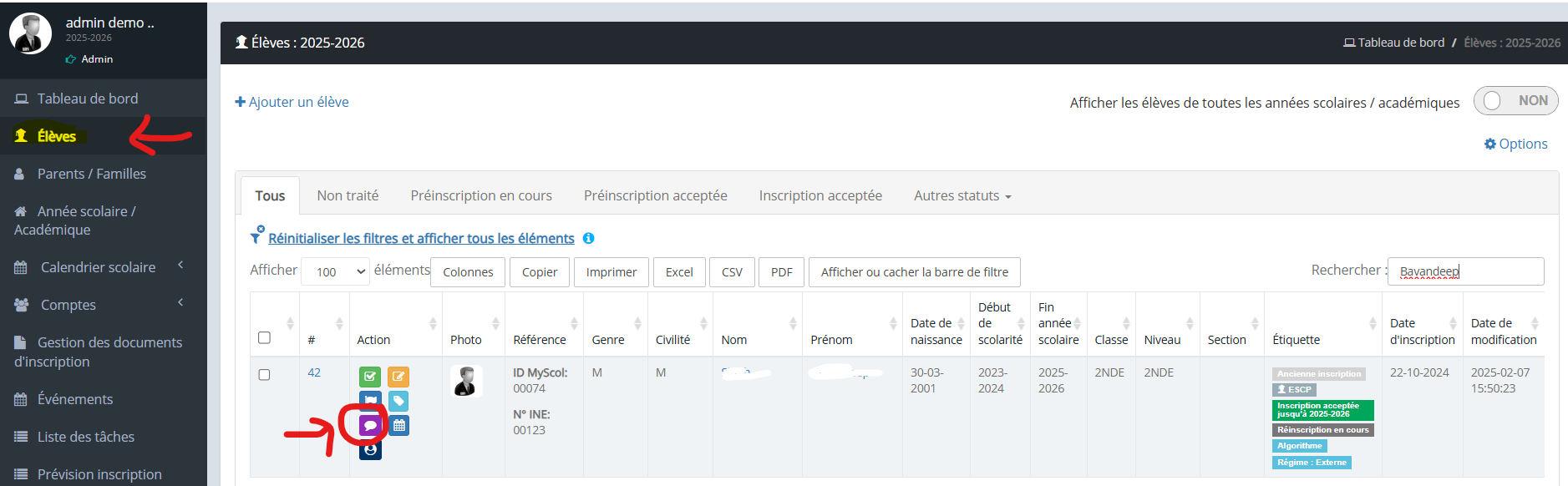Check the select-all checkbox in table header
Image resolution: width=1568 pixels, height=486 pixels.
pyautogui.click(x=264, y=337)
